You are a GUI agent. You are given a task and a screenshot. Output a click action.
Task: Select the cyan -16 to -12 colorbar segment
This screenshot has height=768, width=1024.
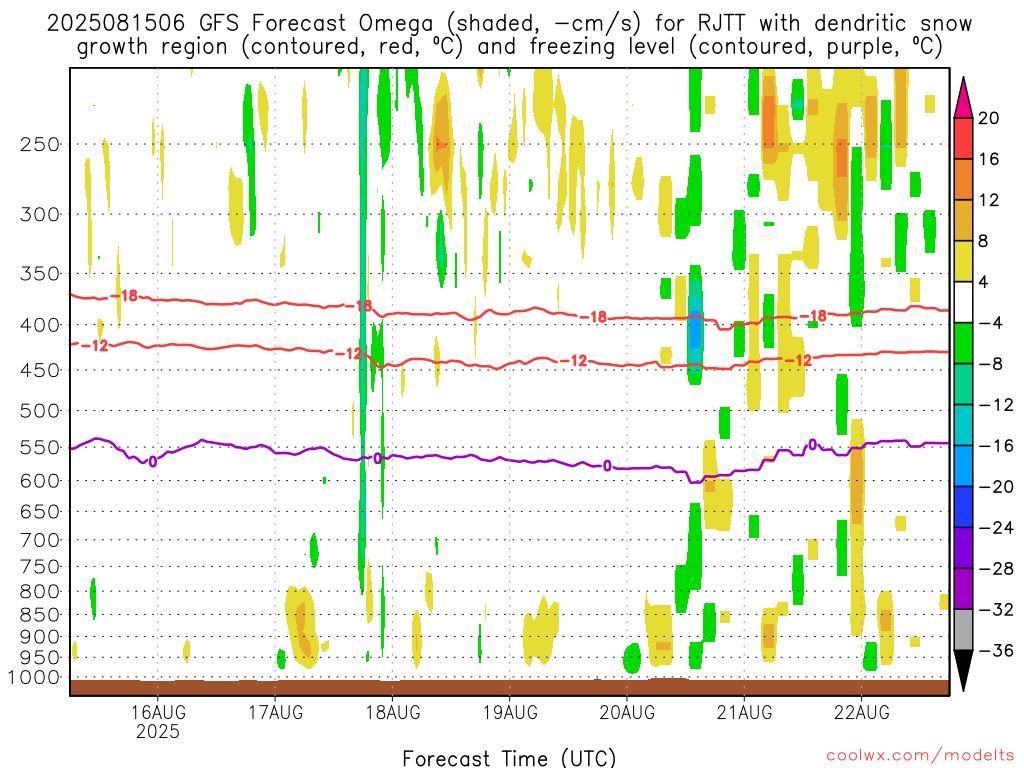click(x=963, y=425)
